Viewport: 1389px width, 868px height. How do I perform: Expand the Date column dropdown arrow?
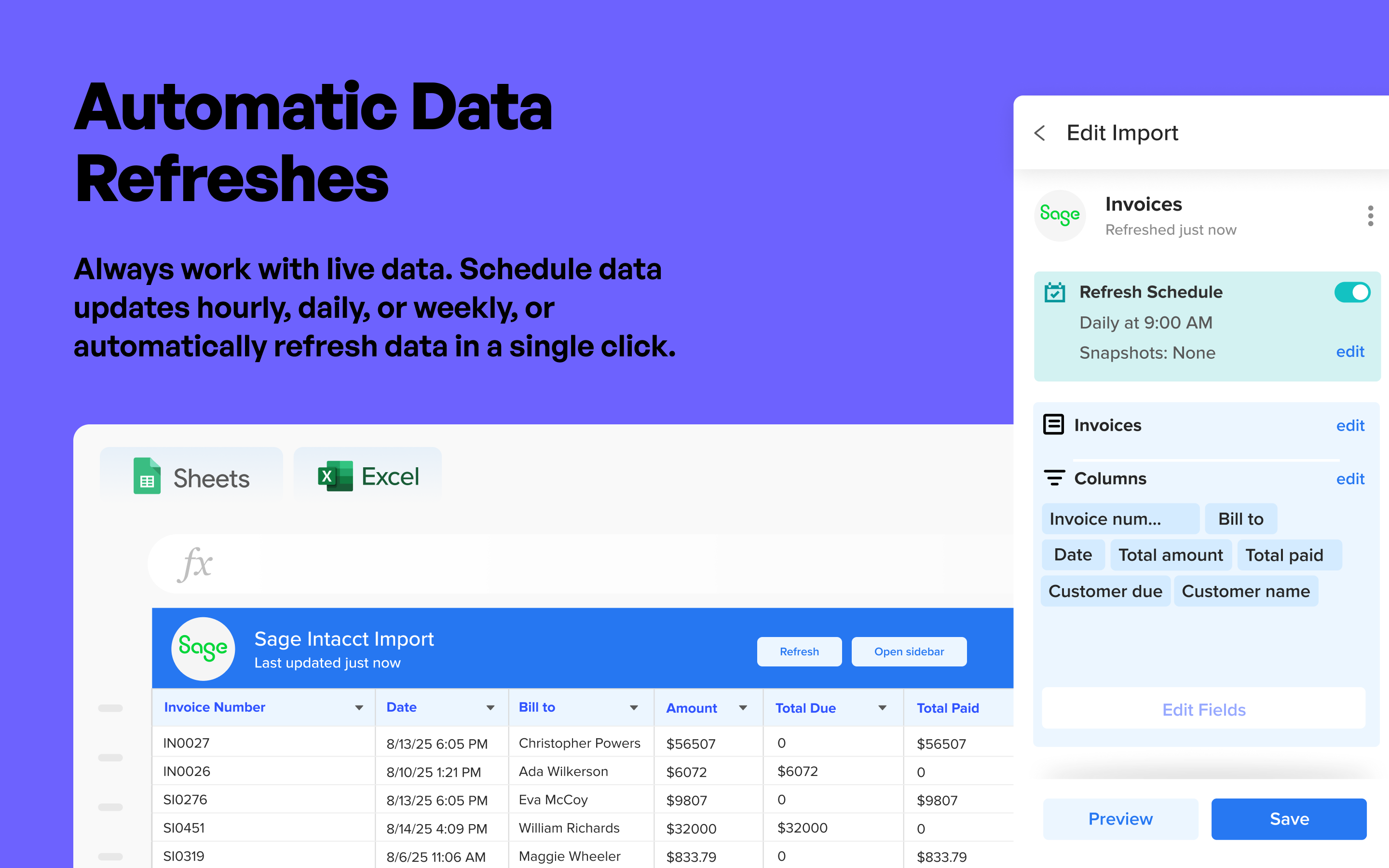pyautogui.click(x=490, y=708)
